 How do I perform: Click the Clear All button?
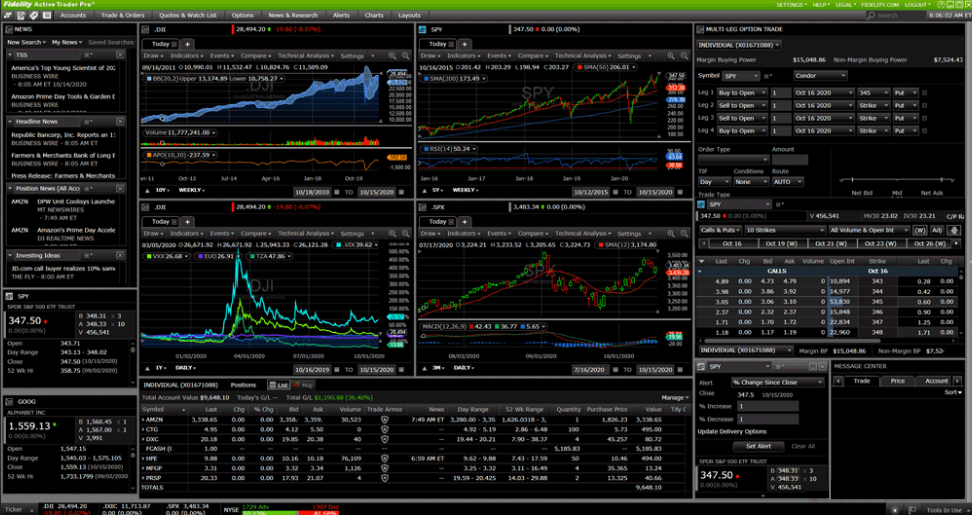pos(803,446)
